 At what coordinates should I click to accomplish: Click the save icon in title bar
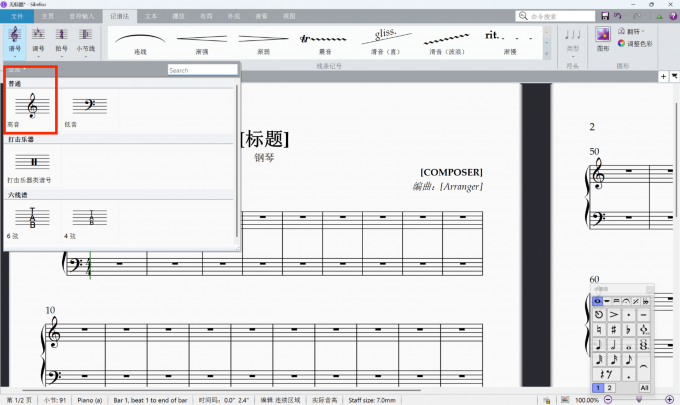tap(605, 16)
